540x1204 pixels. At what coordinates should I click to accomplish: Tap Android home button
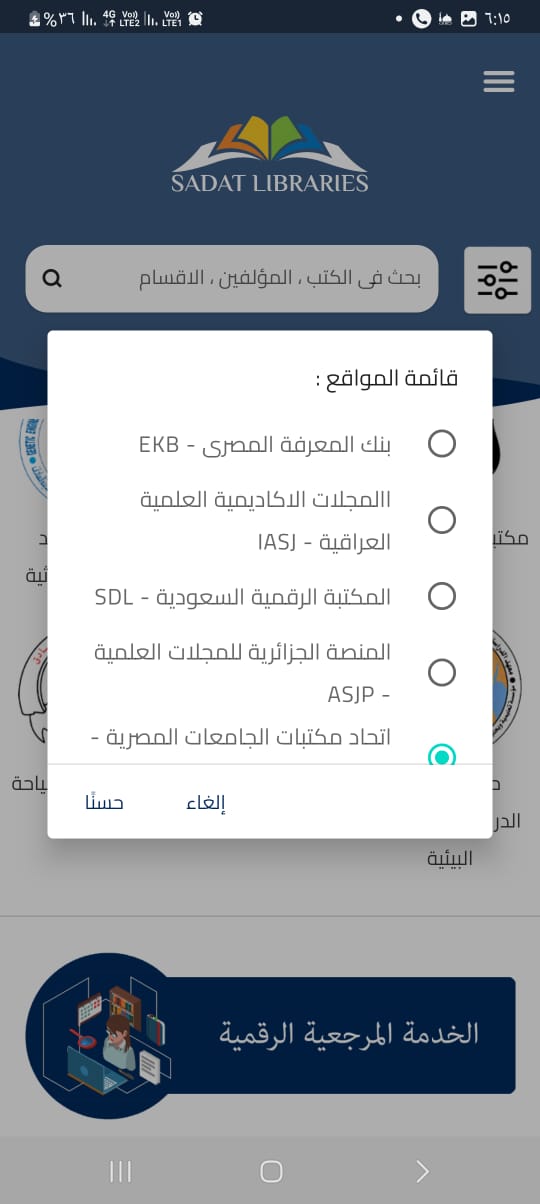point(271,1172)
